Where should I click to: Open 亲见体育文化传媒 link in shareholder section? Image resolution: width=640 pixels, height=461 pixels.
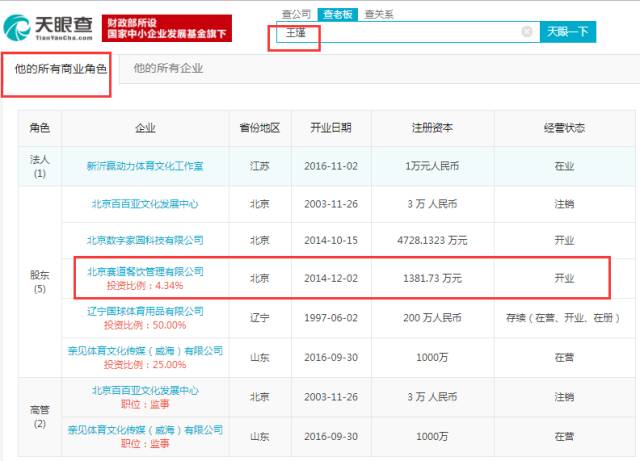[145, 351]
